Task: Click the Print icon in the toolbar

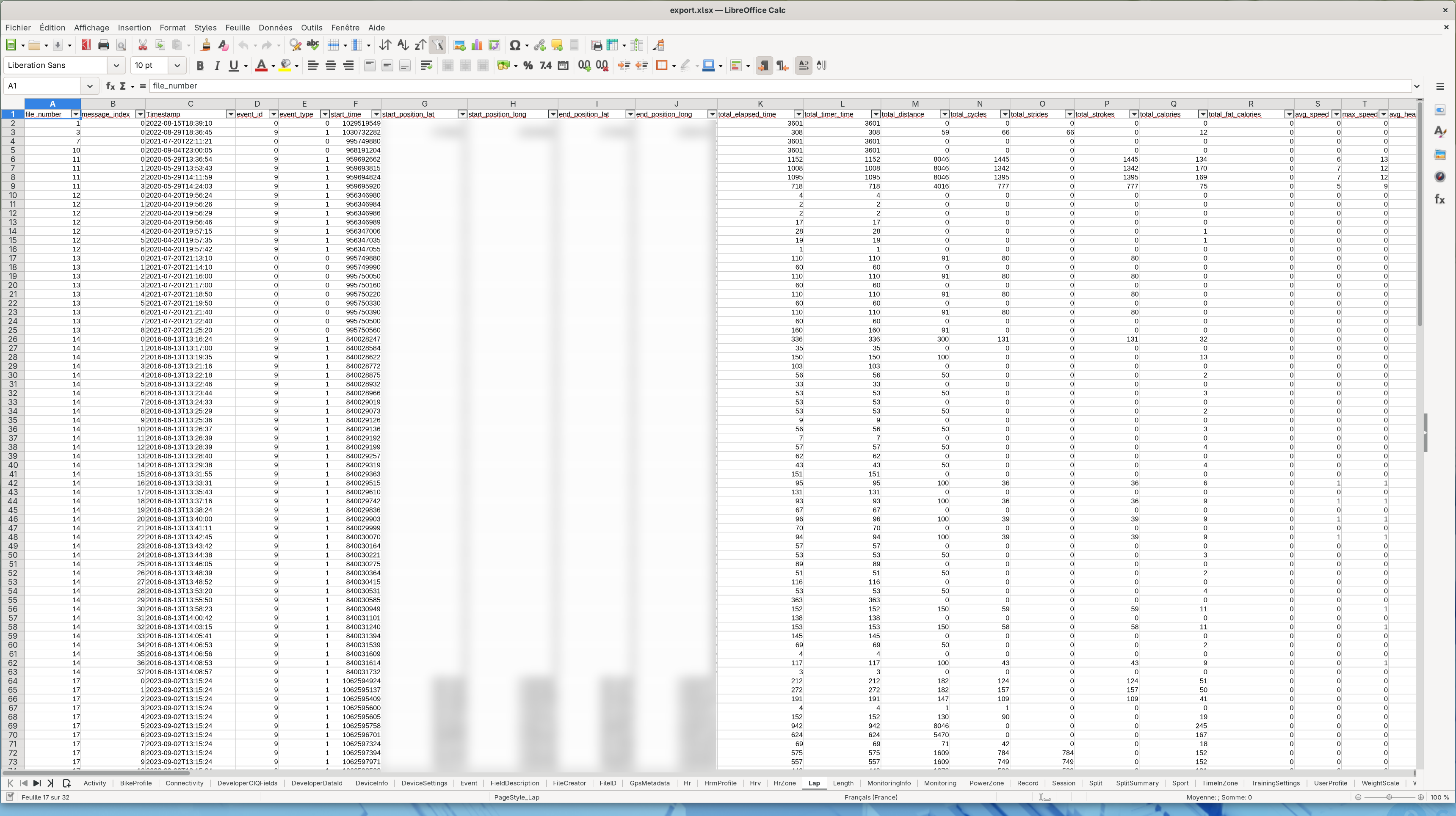Action: coord(103,45)
